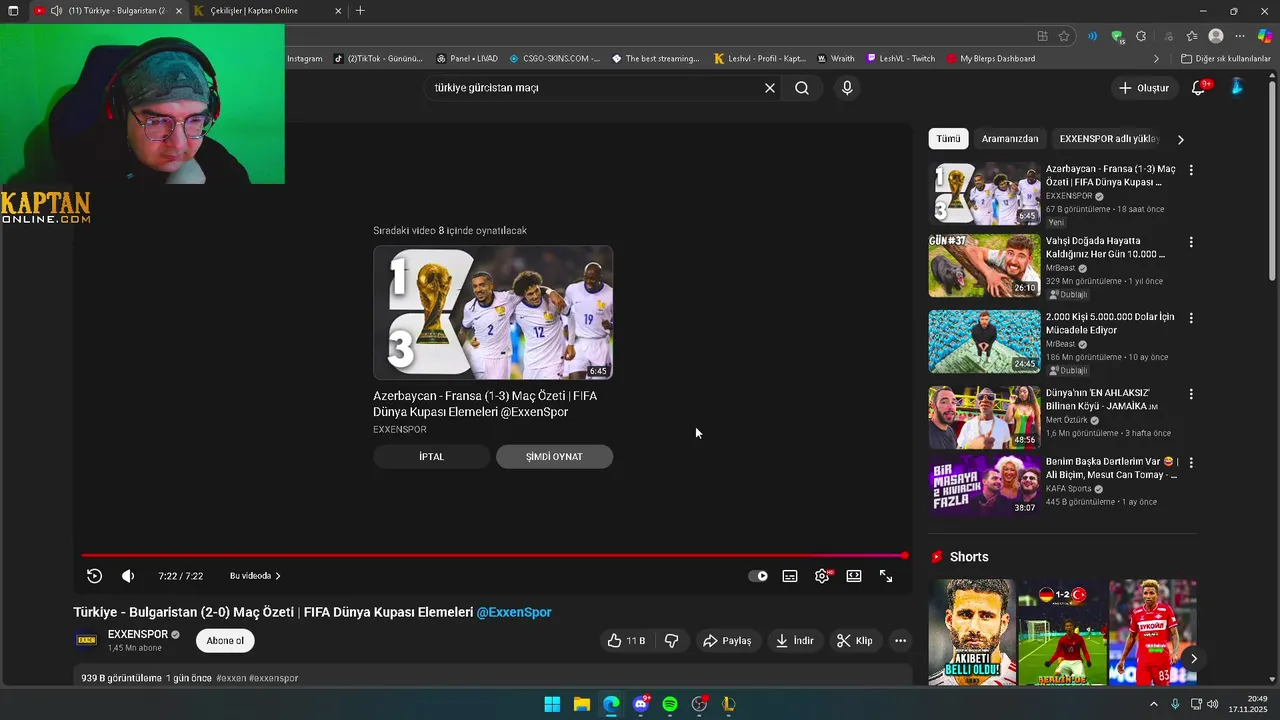Viewport: 1280px width, 720px height.
Task: Open Spotify from taskbar
Action: tap(670, 704)
